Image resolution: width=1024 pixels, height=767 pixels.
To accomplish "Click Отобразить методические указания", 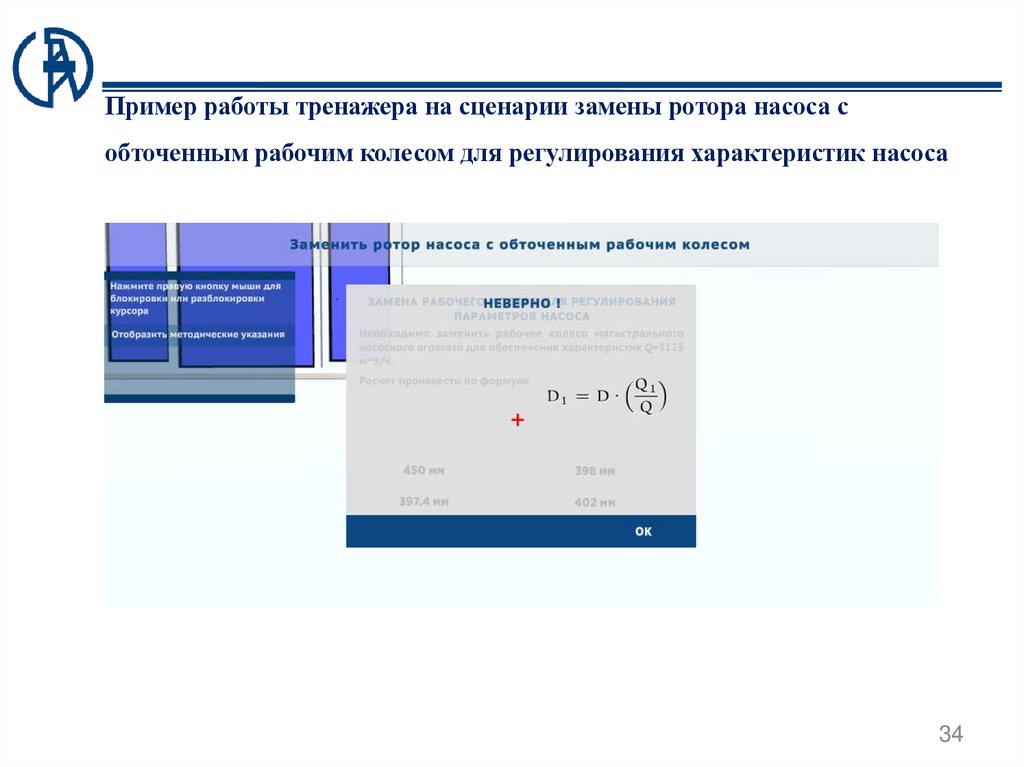I will click(198, 334).
